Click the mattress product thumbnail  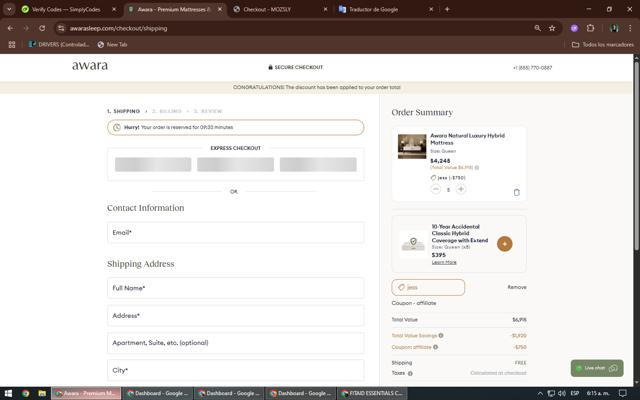pos(412,146)
